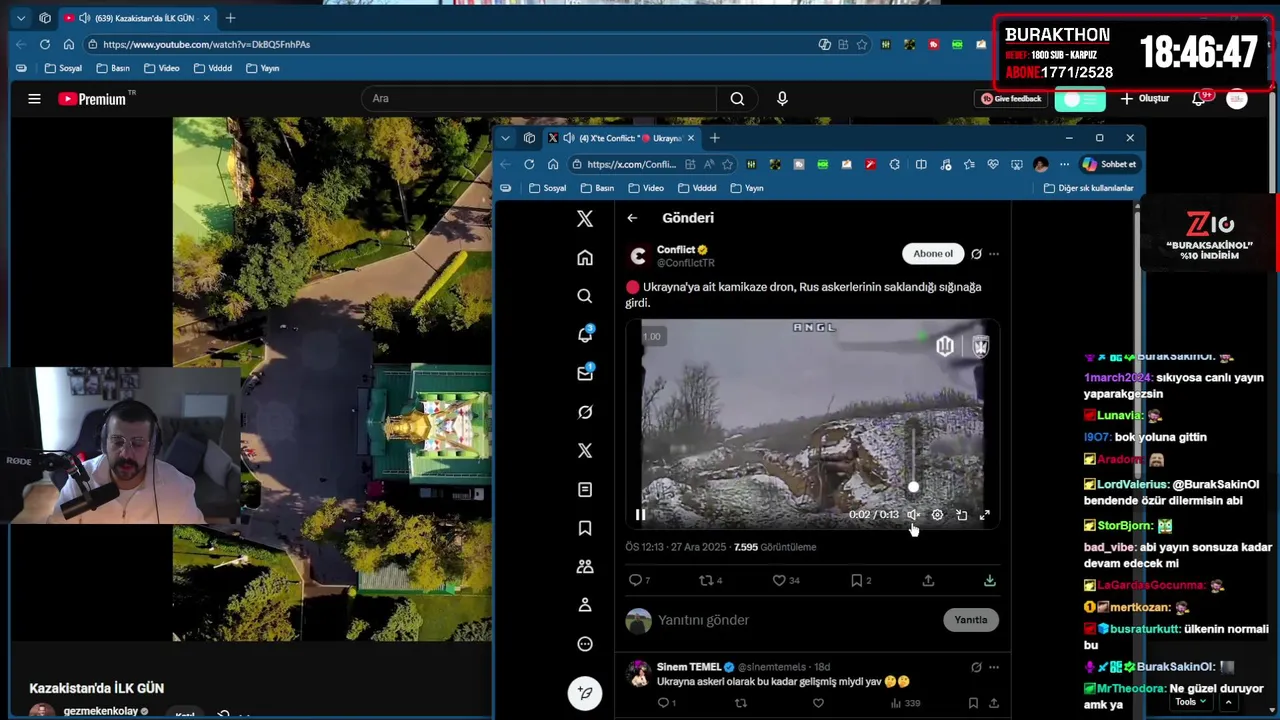Favorite the x.com page with star

coord(728,164)
